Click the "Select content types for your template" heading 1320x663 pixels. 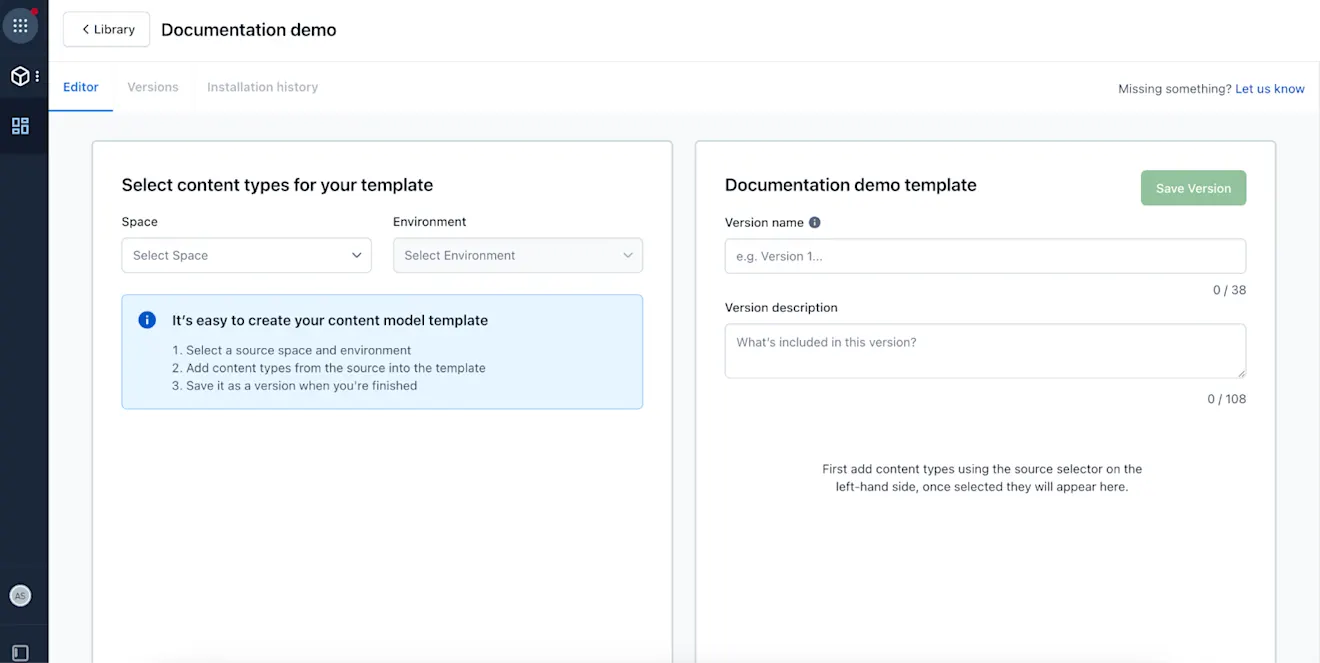[277, 185]
